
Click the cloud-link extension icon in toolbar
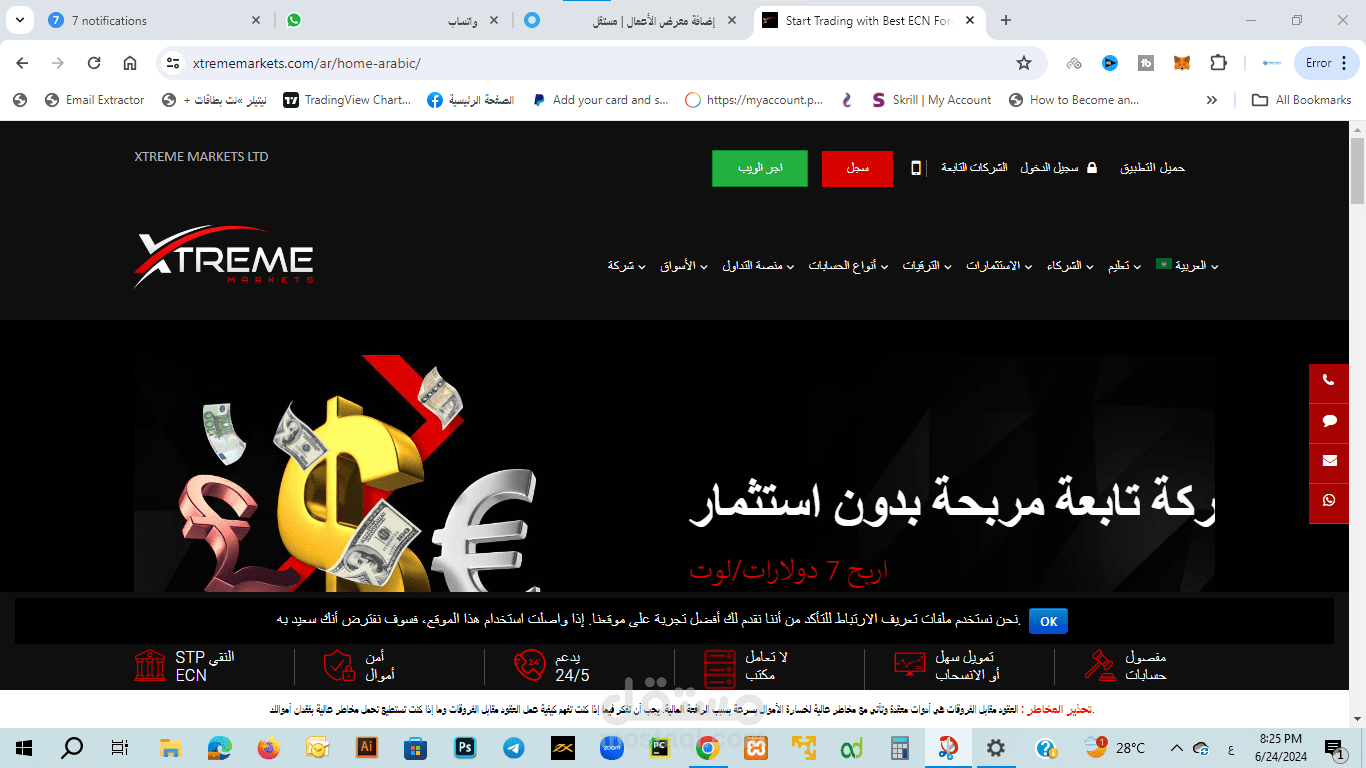tap(1074, 63)
